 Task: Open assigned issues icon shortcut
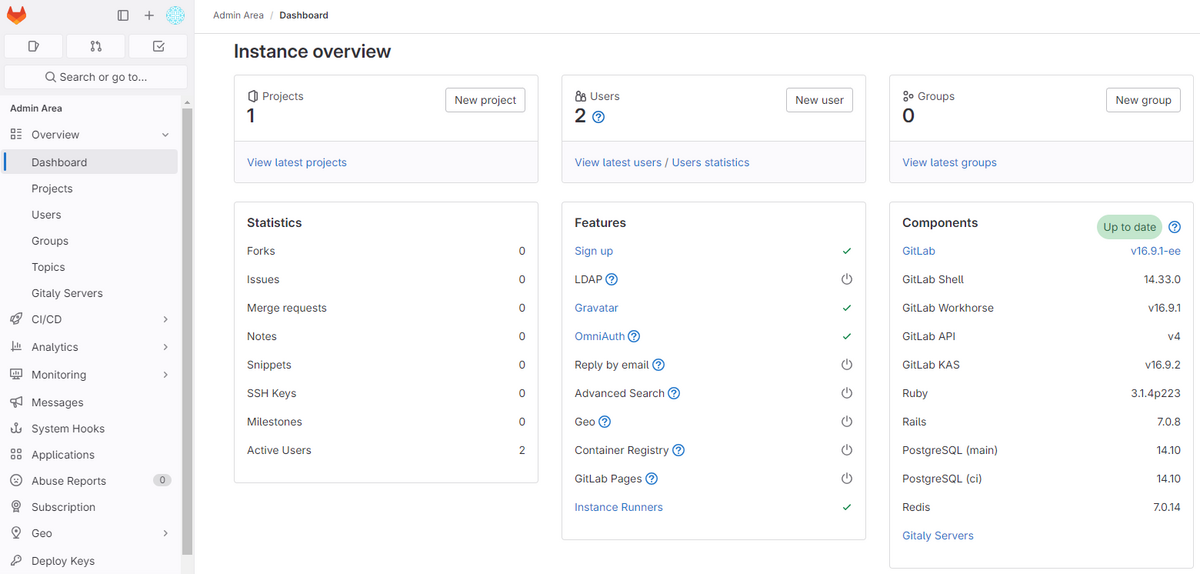(x=34, y=46)
